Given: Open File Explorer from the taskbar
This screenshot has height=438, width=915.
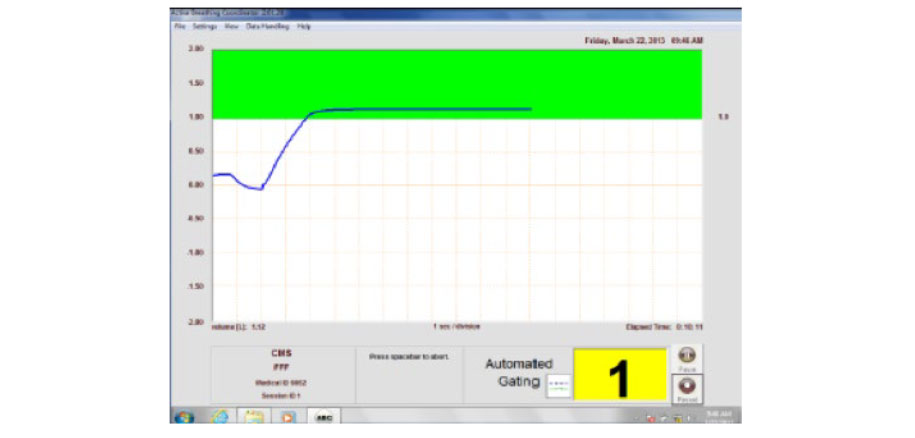Looking at the screenshot, I should pos(254,414).
